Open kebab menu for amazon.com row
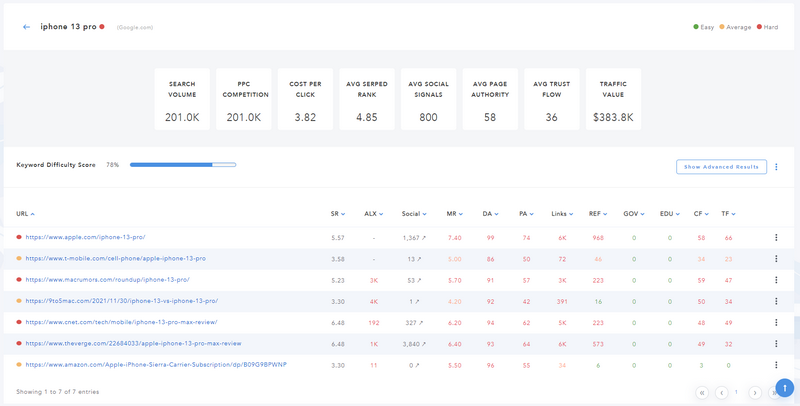 click(776, 365)
